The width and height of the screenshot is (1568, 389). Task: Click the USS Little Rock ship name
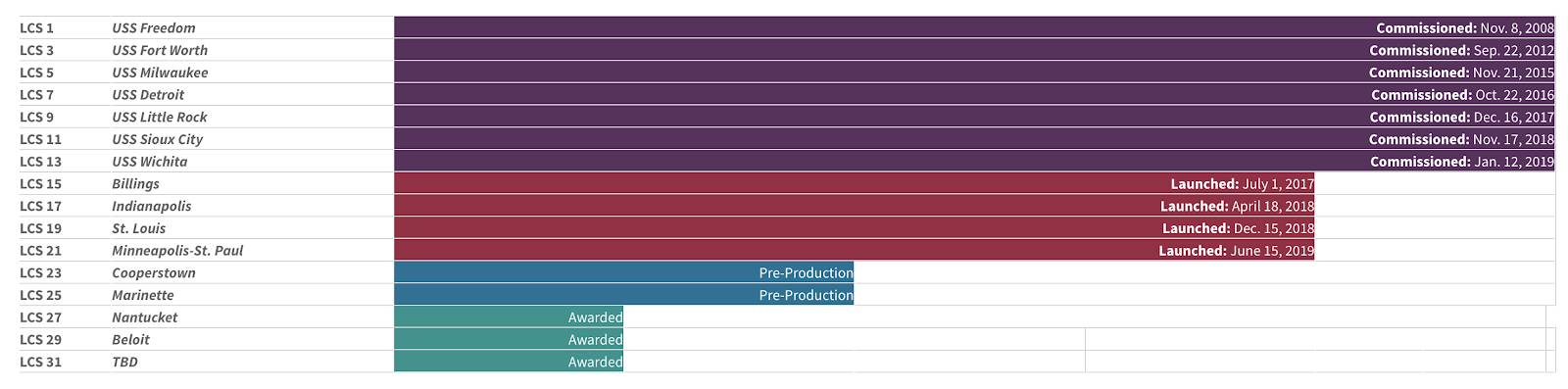160,117
